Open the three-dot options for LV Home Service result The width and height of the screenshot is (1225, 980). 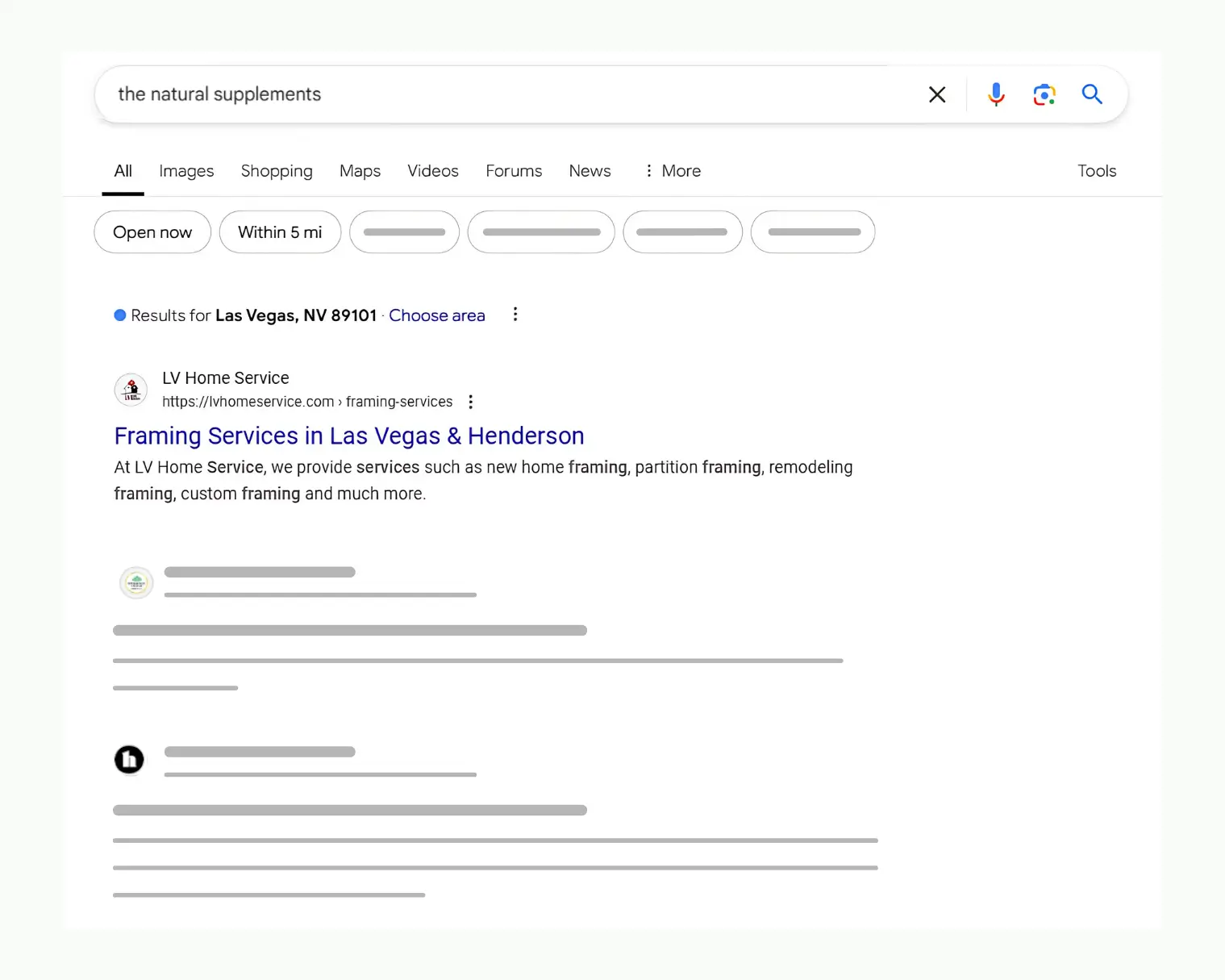(x=470, y=401)
